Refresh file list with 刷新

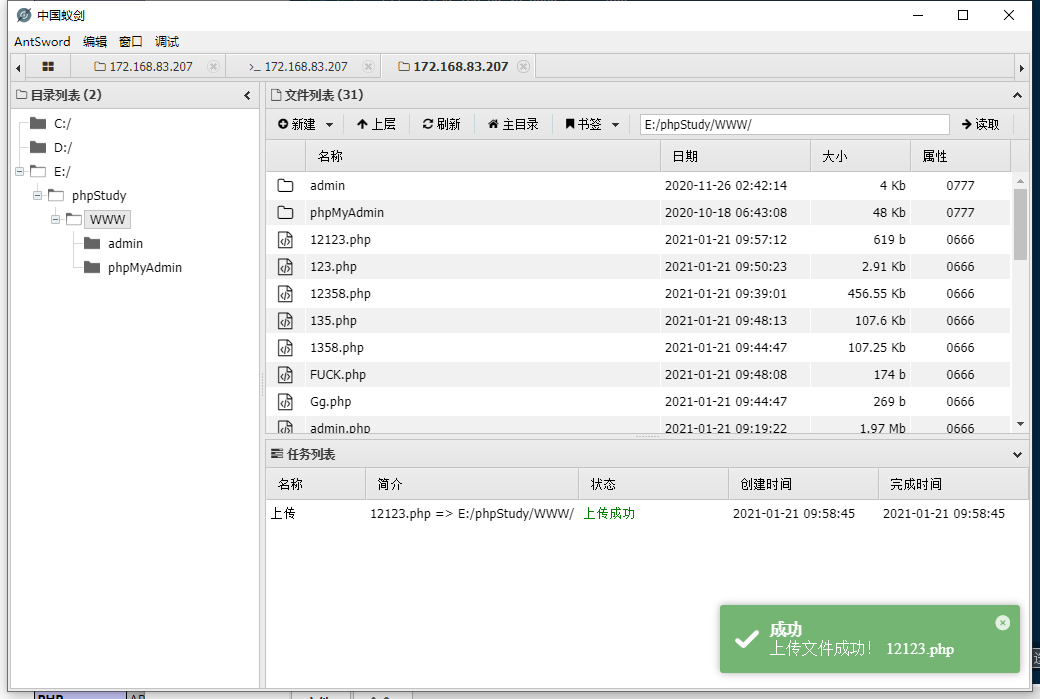(441, 124)
